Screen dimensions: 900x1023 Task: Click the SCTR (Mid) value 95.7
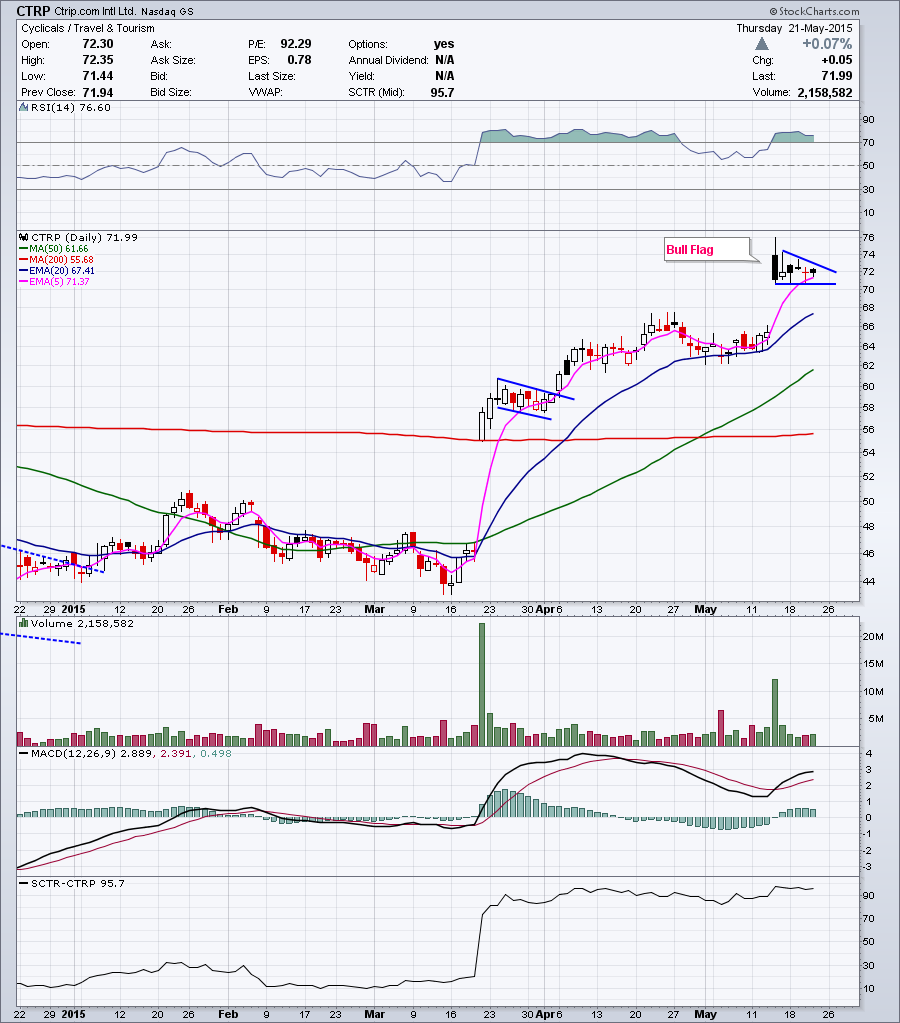pos(442,92)
